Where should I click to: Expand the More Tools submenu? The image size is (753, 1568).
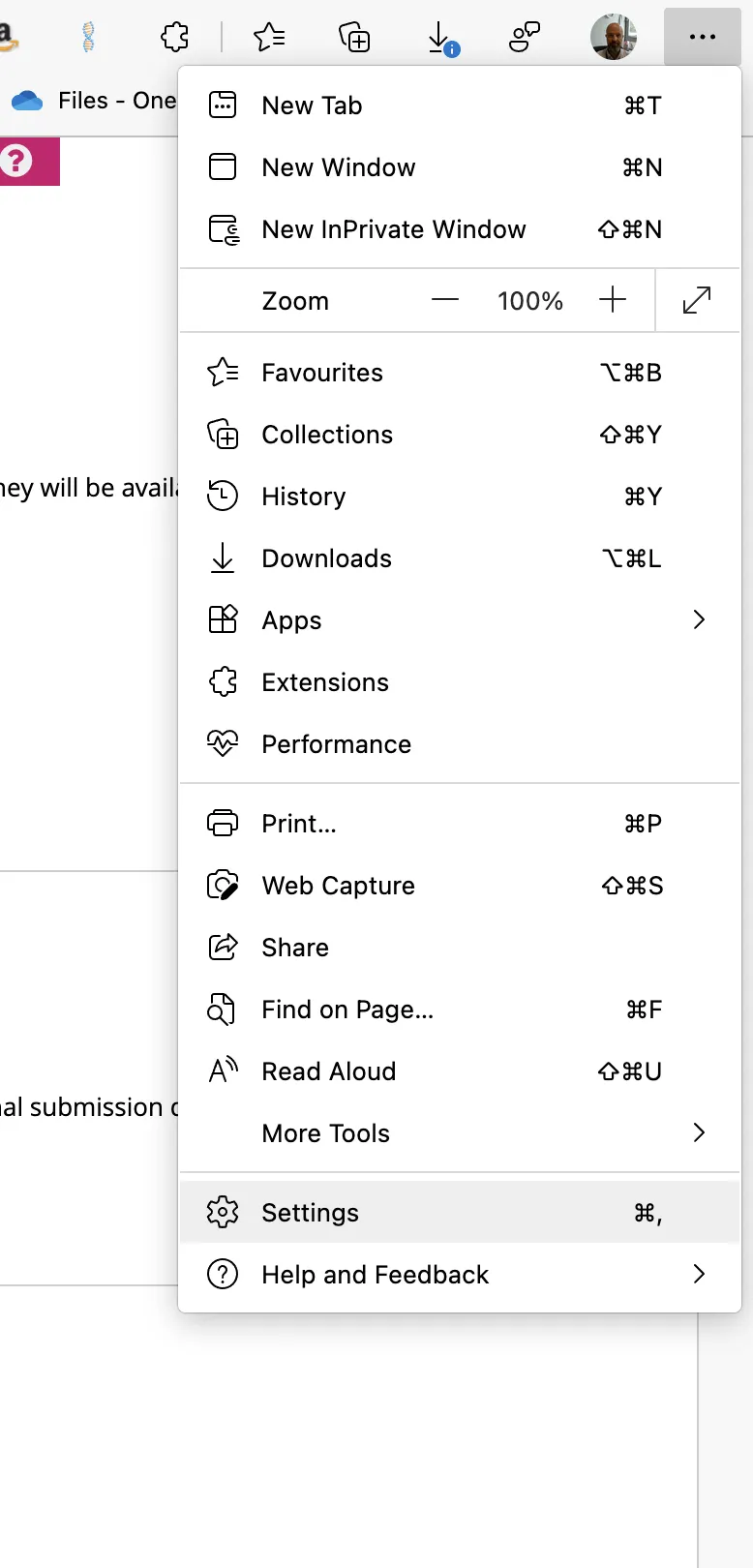pos(699,1132)
